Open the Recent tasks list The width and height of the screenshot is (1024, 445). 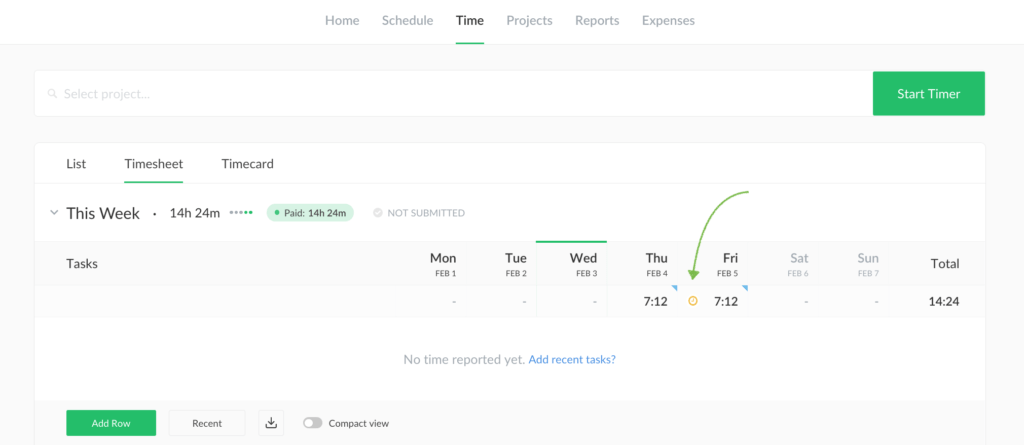(207, 423)
